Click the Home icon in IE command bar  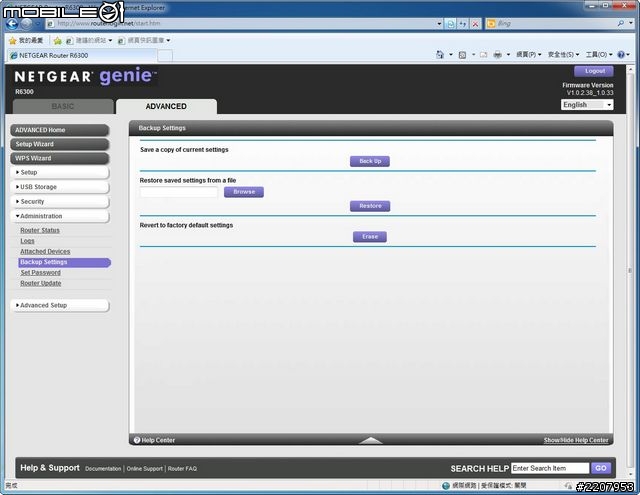point(440,54)
